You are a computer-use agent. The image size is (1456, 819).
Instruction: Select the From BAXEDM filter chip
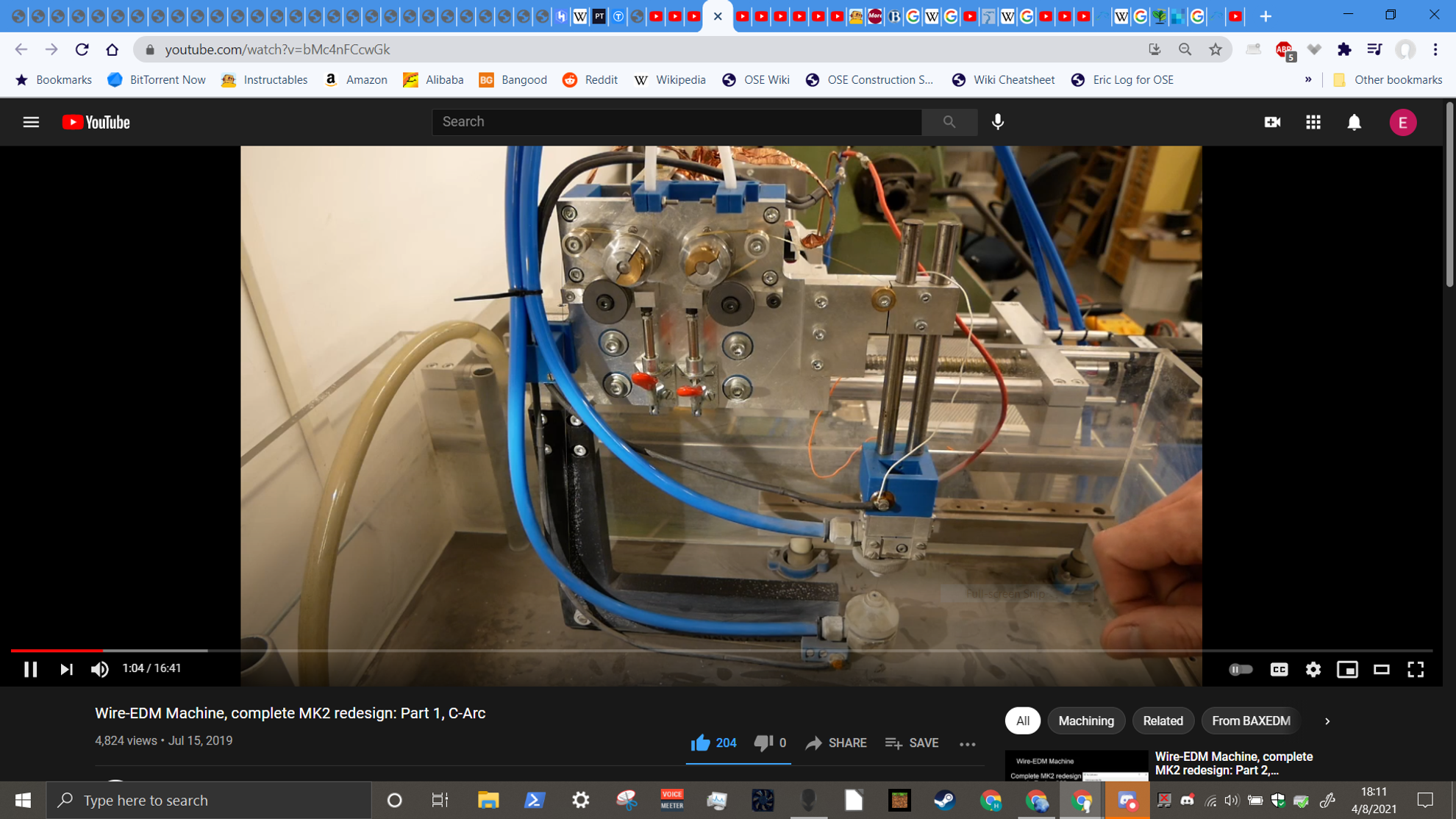coord(1250,720)
